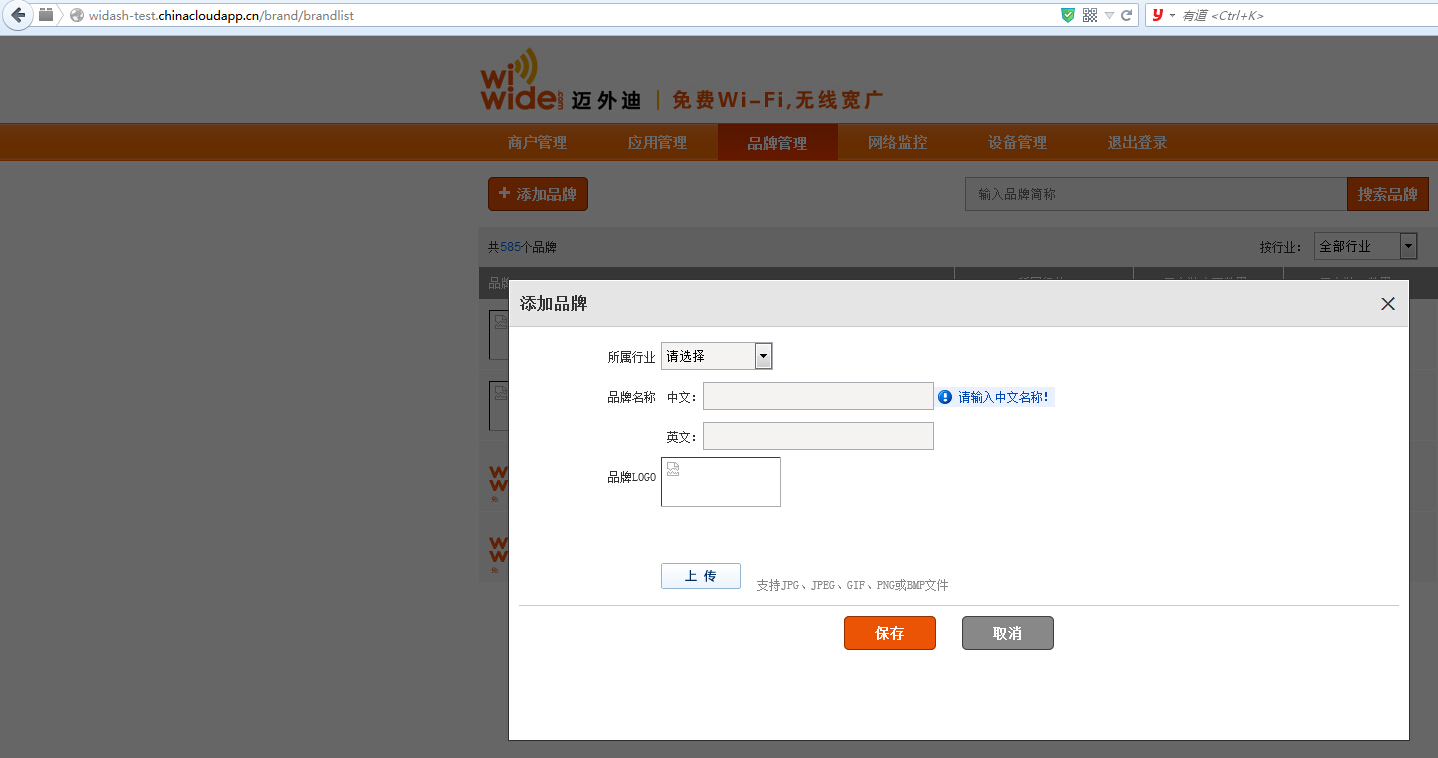Viewport: 1438px width, 758px height.
Task: Expand the address bar history dropdown arrow
Action: pos(1109,16)
